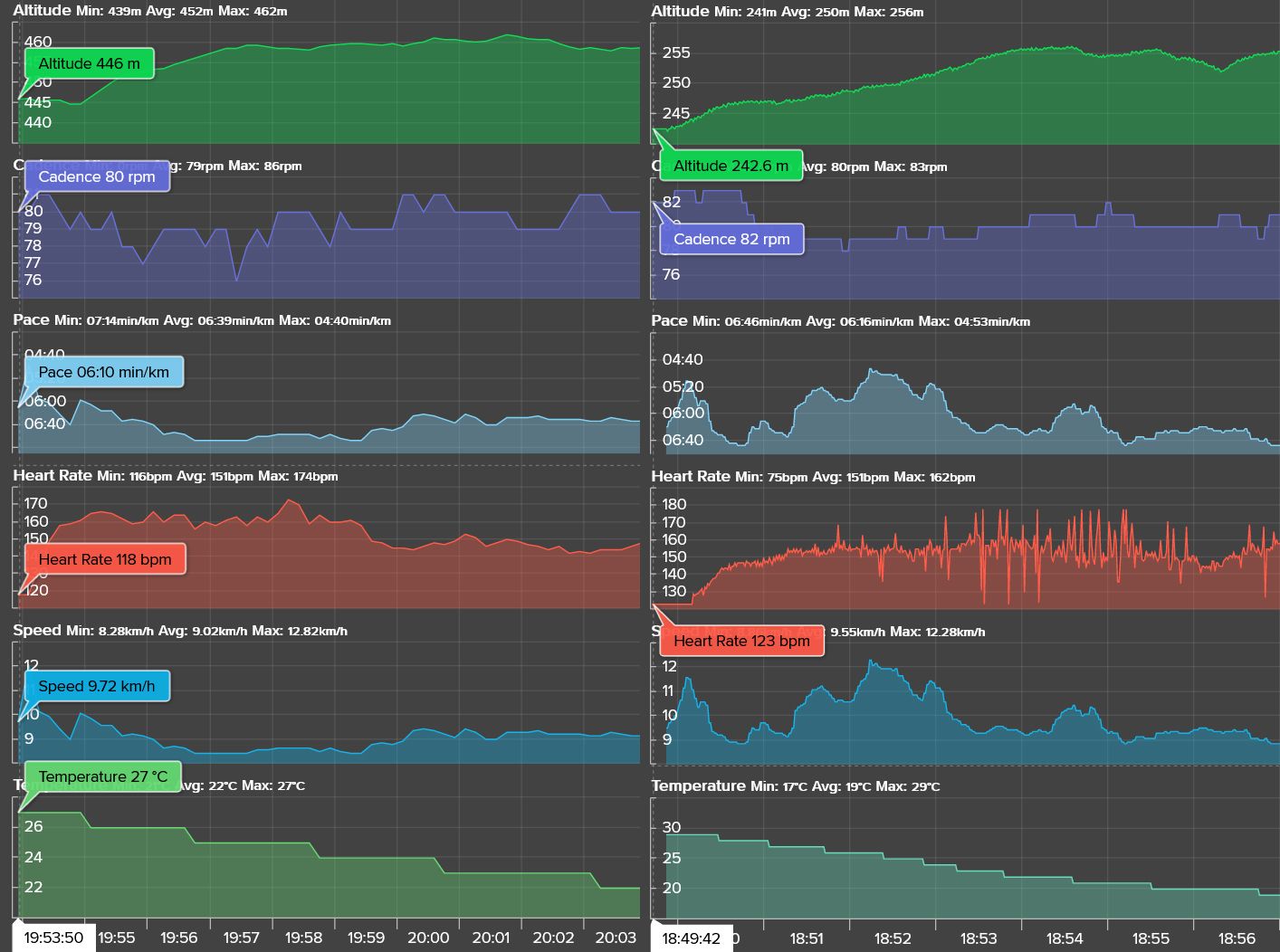Click the 'Cadence 82 rpm' tooltip
Image resolution: width=1280 pixels, height=952 pixels.
coord(731,239)
